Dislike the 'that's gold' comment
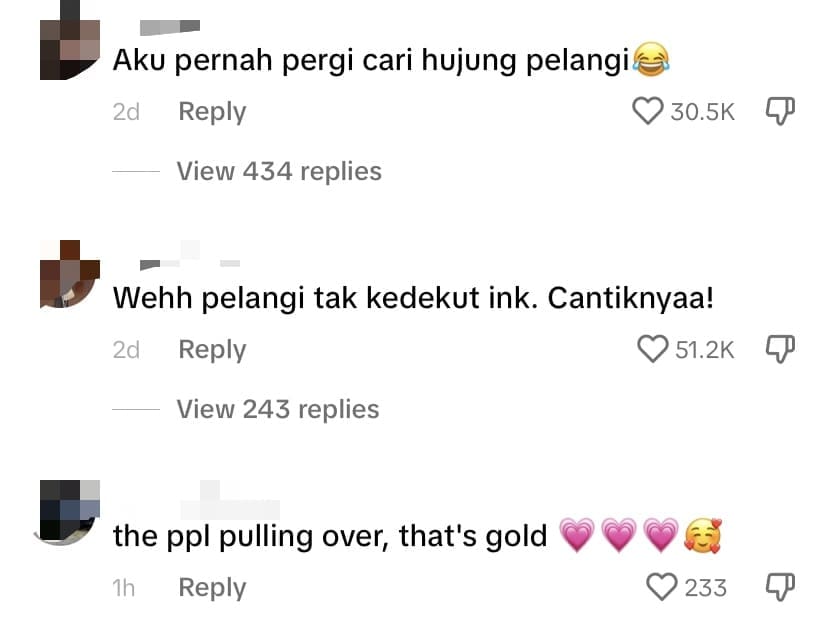This screenshot has height=636, width=828. 780,587
